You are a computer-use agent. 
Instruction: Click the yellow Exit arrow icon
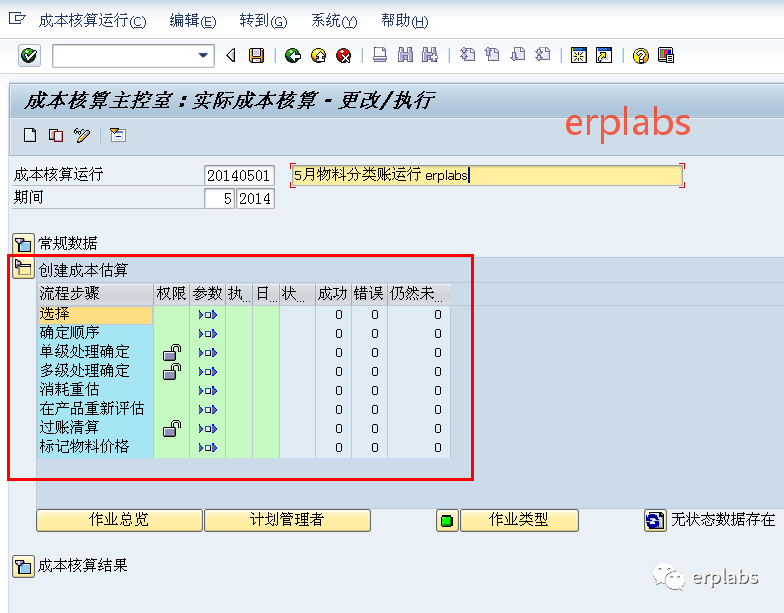(x=318, y=56)
